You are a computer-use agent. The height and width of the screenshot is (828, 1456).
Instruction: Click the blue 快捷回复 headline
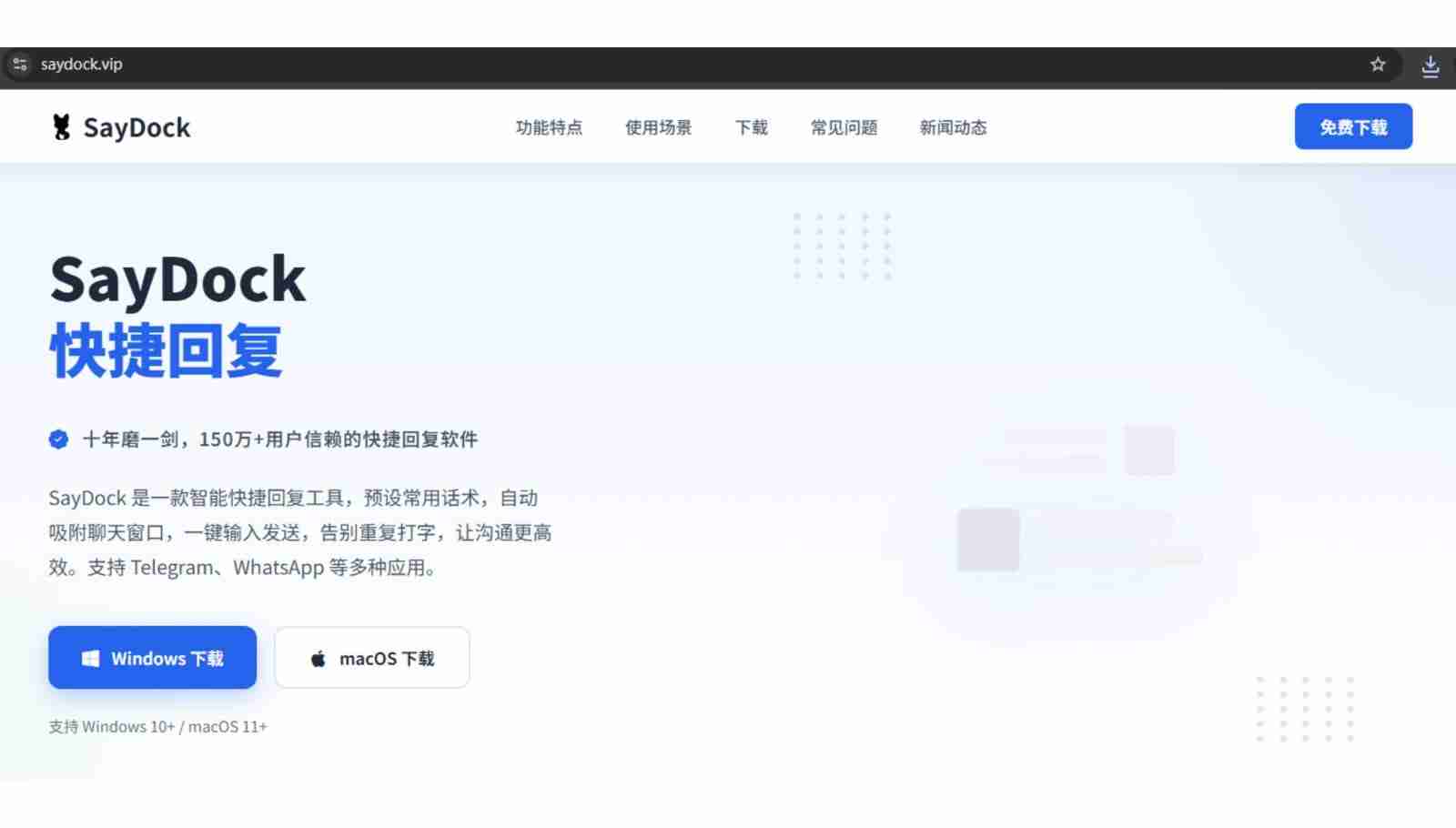point(166,350)
